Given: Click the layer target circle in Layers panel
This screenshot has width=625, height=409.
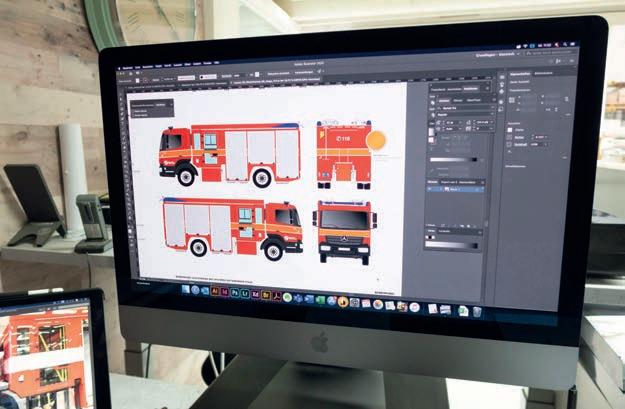Looking at the screenshot, I should click(477, 190).
